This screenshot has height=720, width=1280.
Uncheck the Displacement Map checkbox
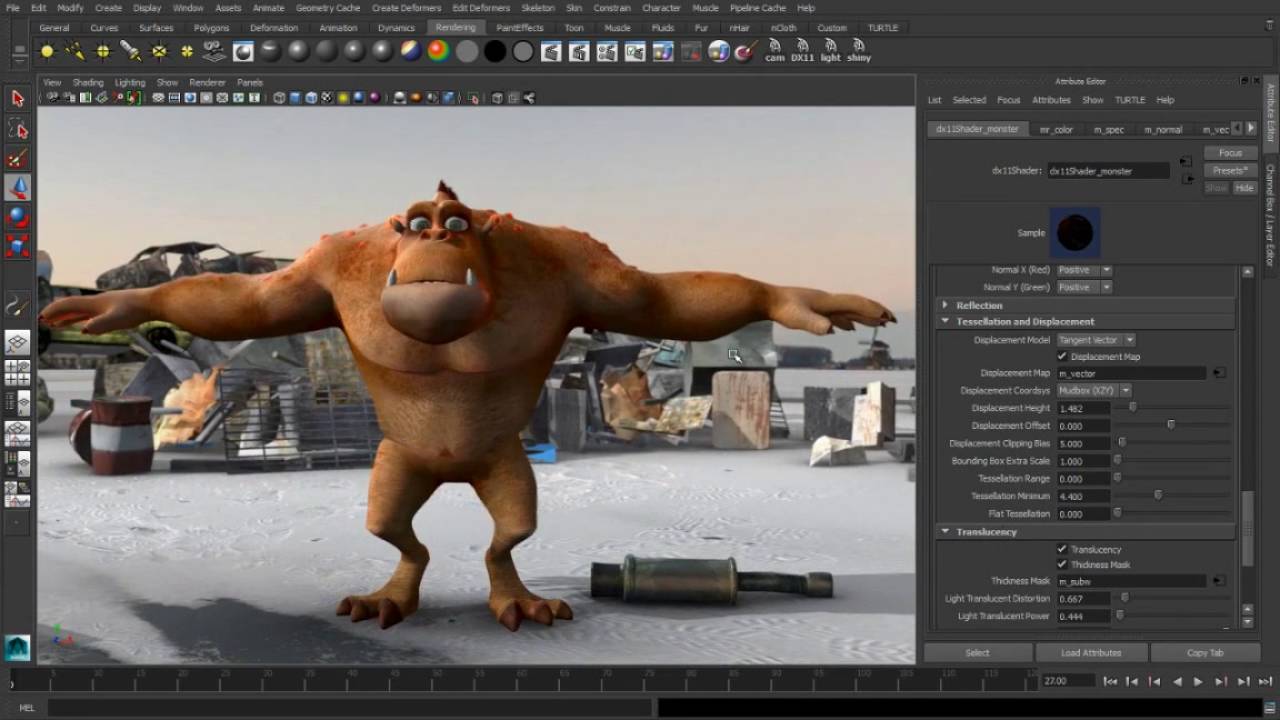coord(1062,356)
